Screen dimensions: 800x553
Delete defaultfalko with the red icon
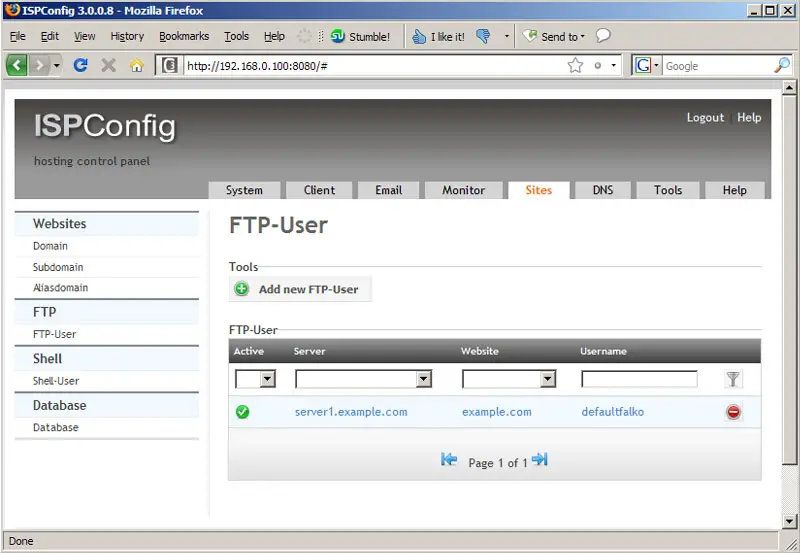click(733, 412)
